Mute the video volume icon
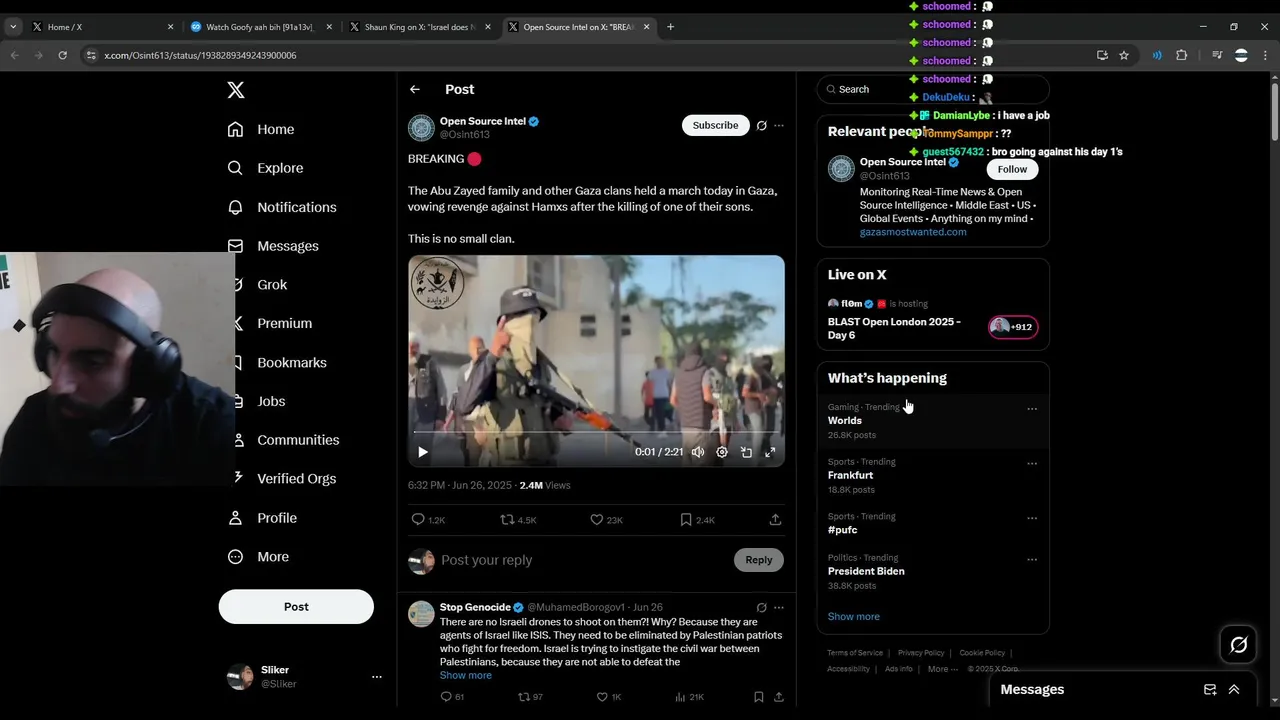Viewport: 1280px width, 720px height. coord(698,452)
